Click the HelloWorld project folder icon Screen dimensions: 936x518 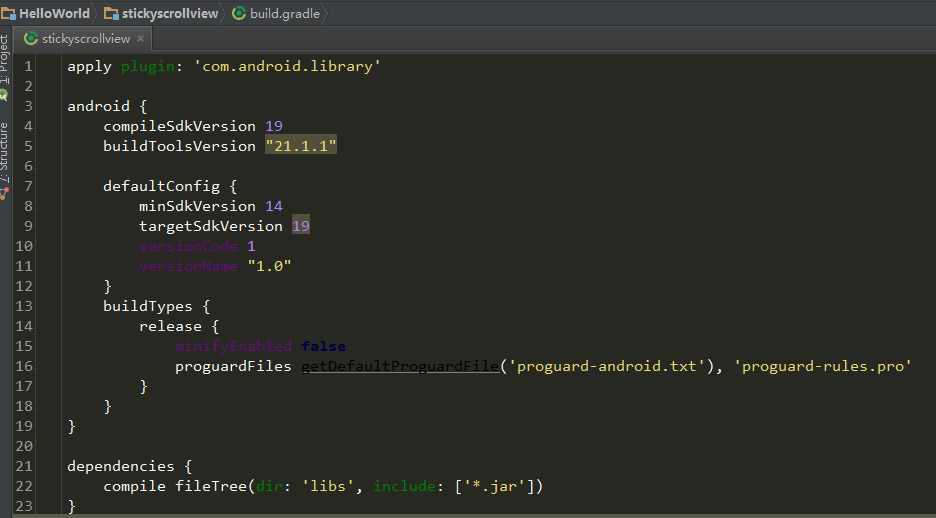point(8,13)
